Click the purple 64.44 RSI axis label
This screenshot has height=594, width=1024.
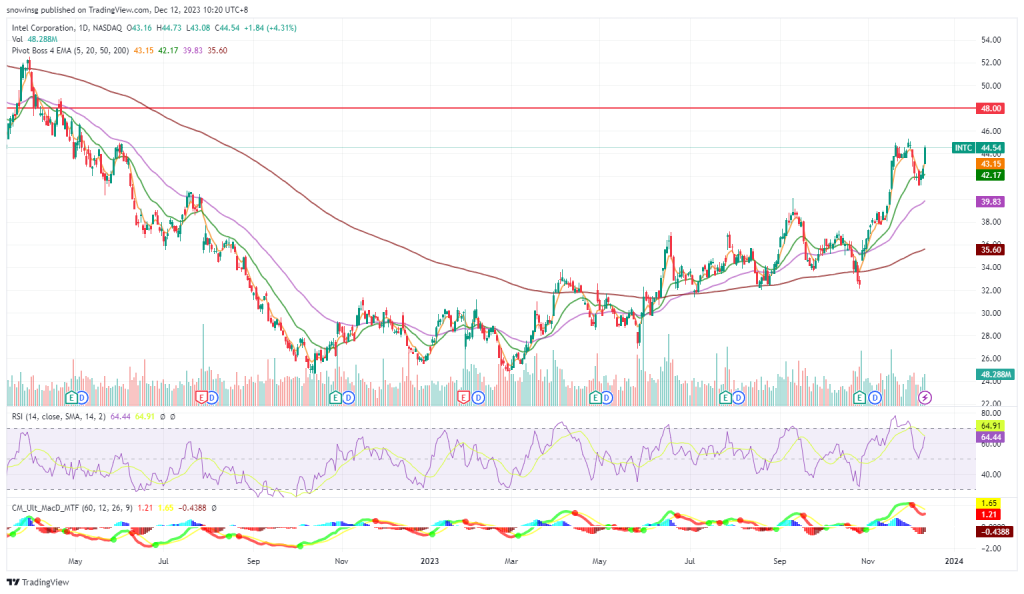click(x=990, y=437)
